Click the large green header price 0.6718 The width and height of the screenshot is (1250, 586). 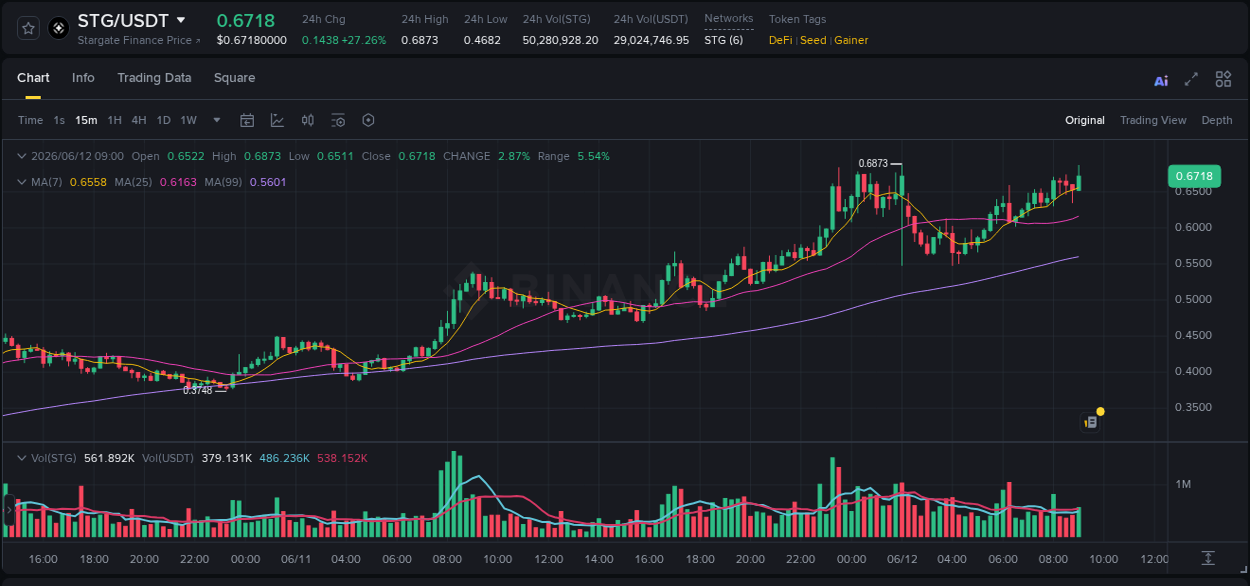point(246,20)
